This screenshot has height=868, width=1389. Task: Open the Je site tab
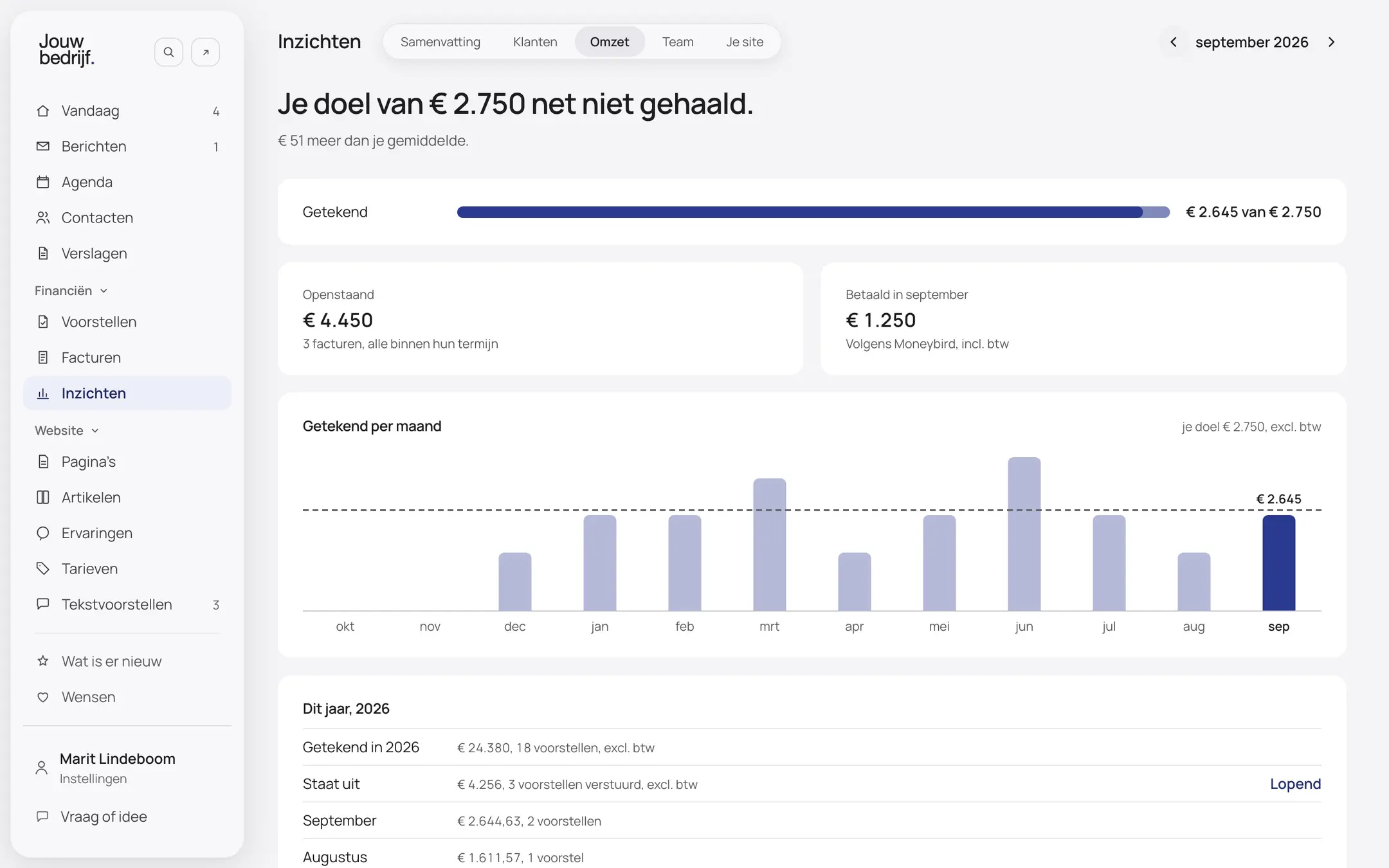[x=745, y=42]
